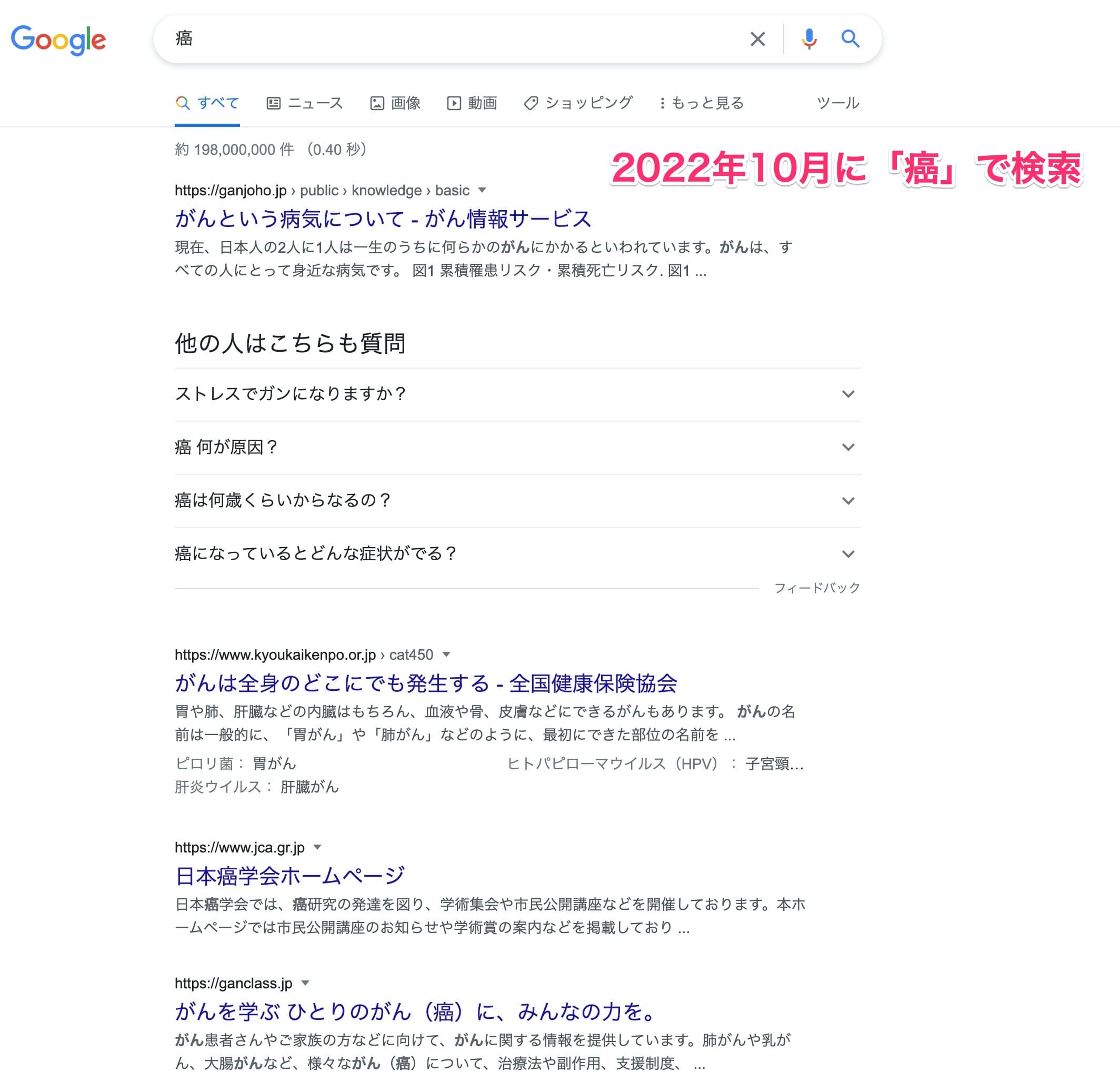
Task: Expand question 癌になっているとどんな症状がでる？
Action: [x=517, y=554]
